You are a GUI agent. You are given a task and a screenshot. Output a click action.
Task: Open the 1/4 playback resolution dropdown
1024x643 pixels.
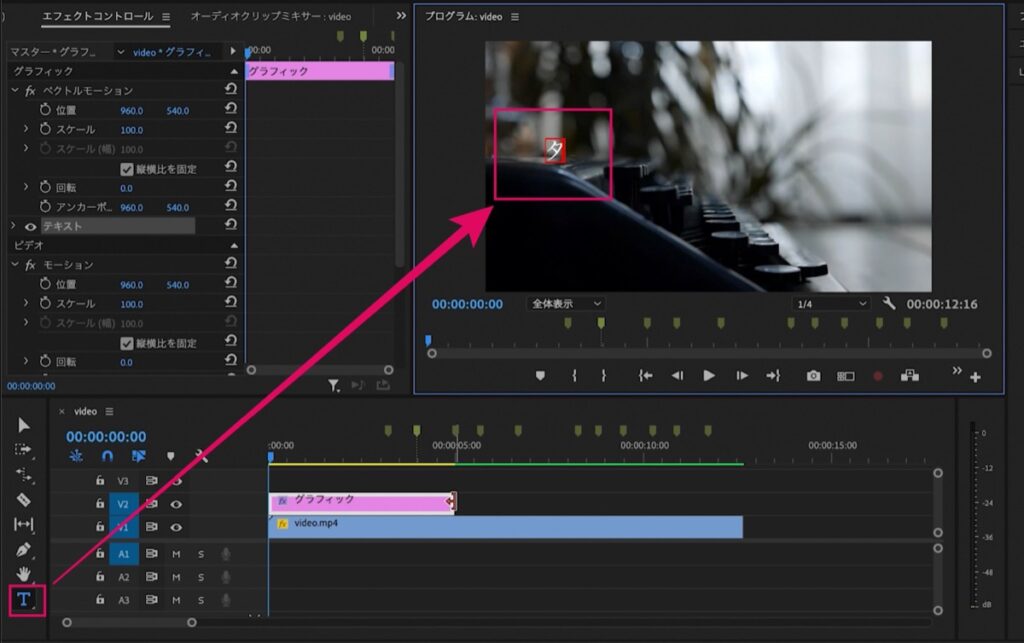click(x=831, y=304)
